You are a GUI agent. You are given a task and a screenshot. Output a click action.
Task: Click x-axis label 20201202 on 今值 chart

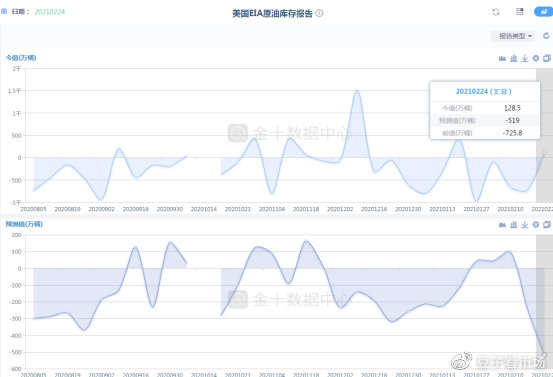tap(340, 209)
